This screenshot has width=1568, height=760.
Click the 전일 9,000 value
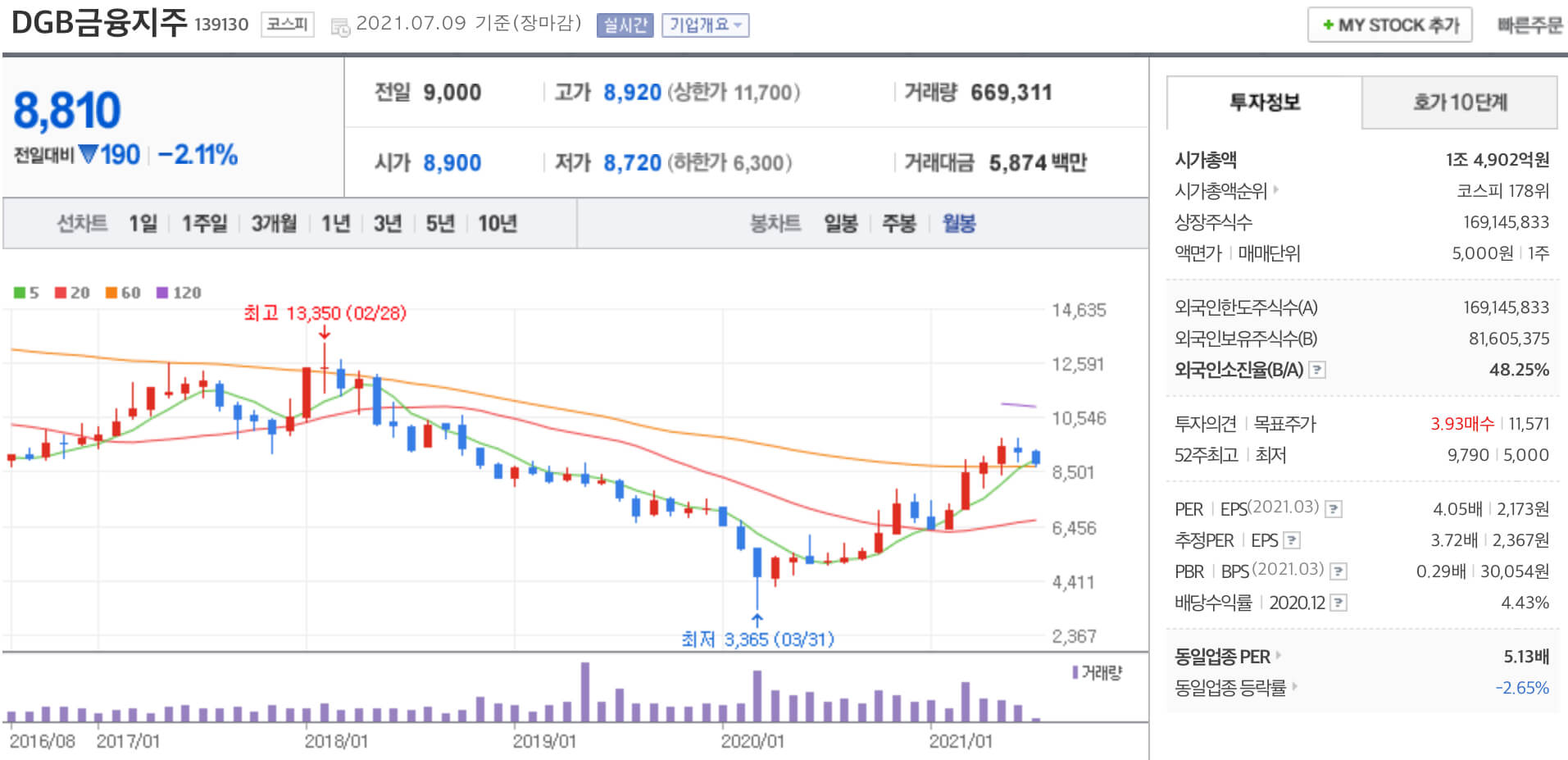pyautogui.click(x=452, y=93)
